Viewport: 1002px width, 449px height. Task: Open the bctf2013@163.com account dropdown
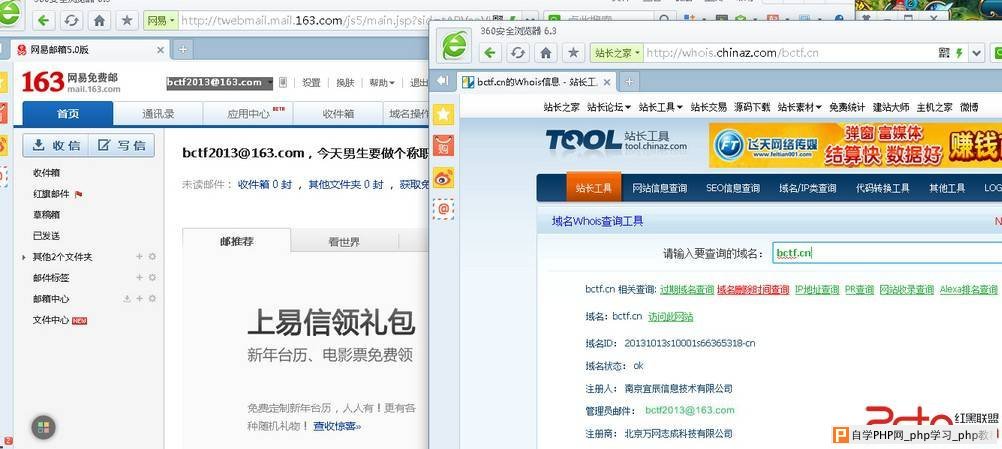[x=270, y=82]
